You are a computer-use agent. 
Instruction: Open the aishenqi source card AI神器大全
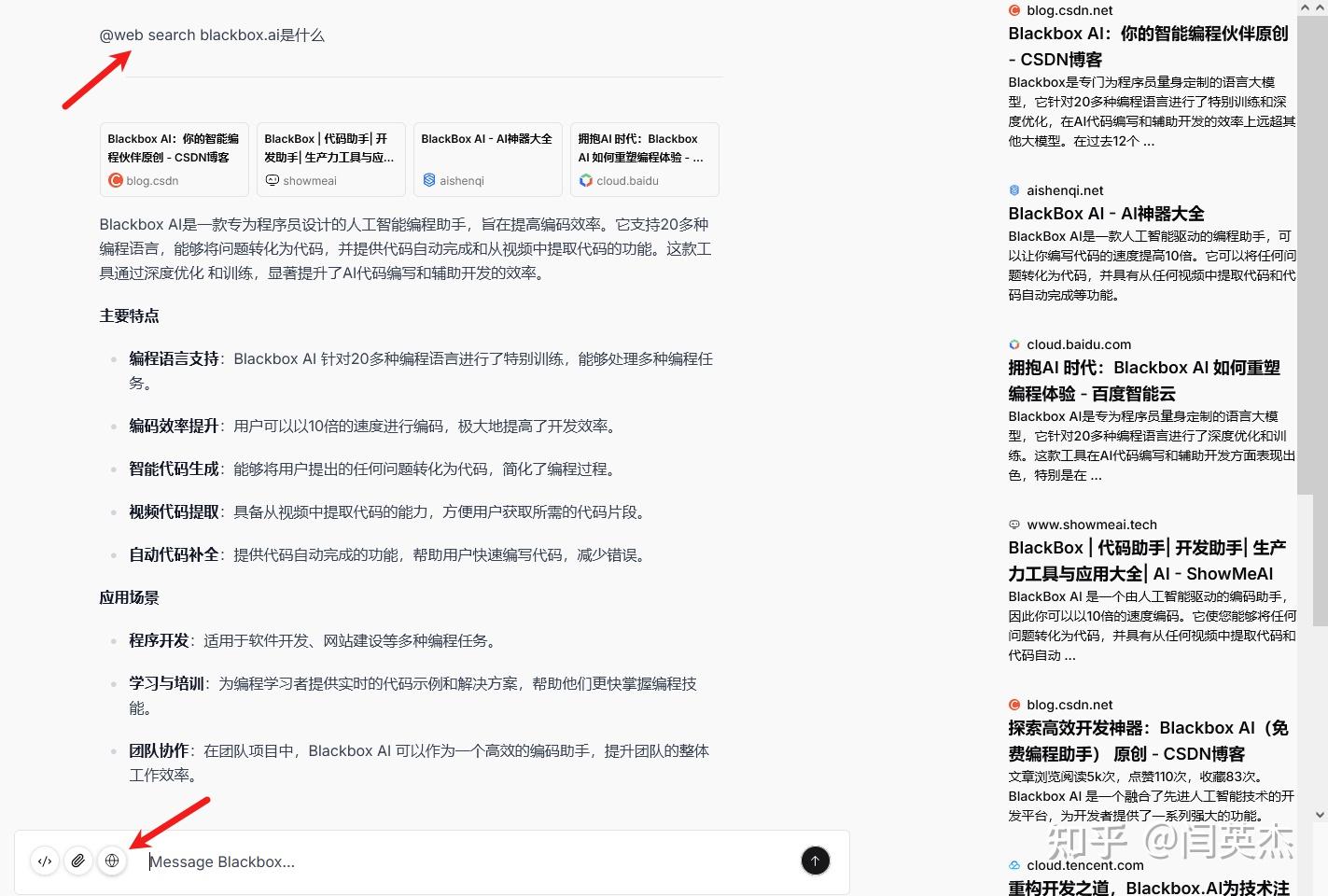point(488,160)
